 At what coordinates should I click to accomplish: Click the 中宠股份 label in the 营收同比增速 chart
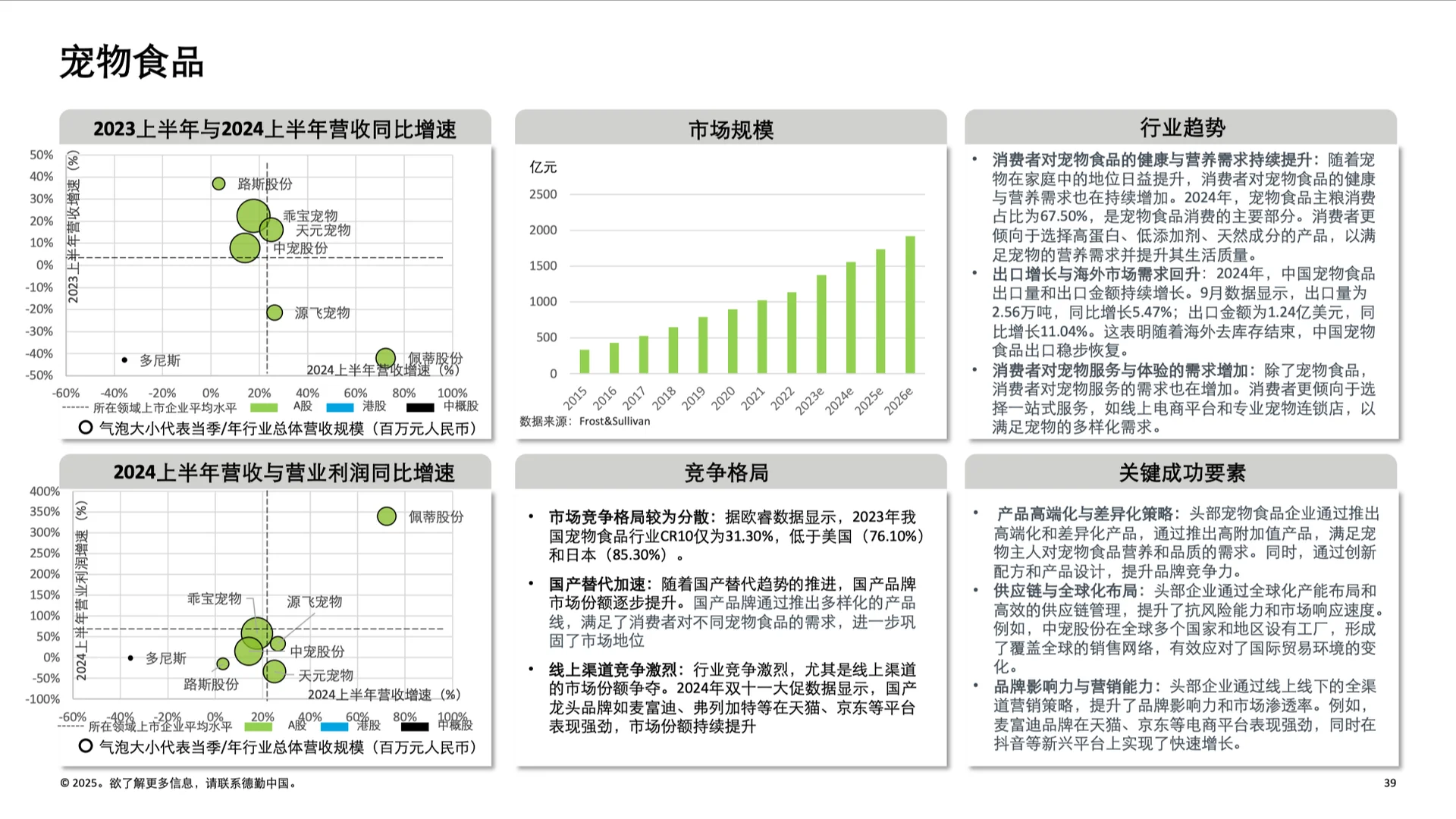[300, 248]
